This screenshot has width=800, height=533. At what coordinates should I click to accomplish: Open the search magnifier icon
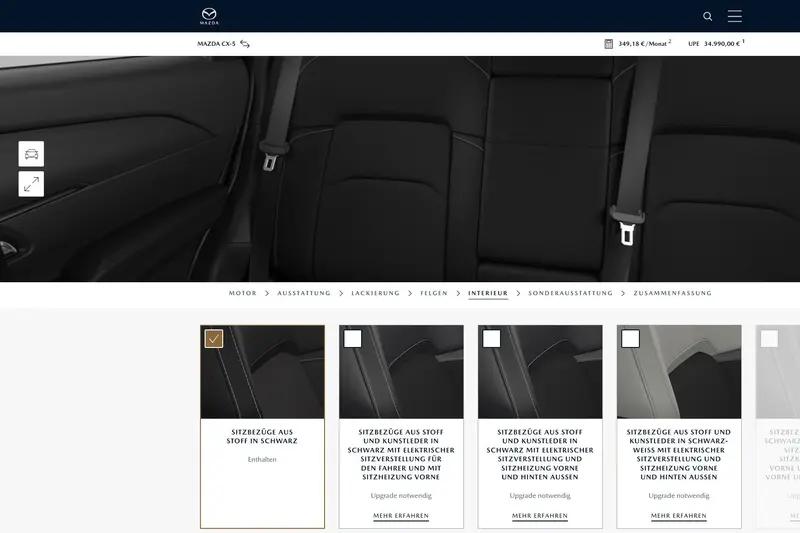(x=708, y=16)
